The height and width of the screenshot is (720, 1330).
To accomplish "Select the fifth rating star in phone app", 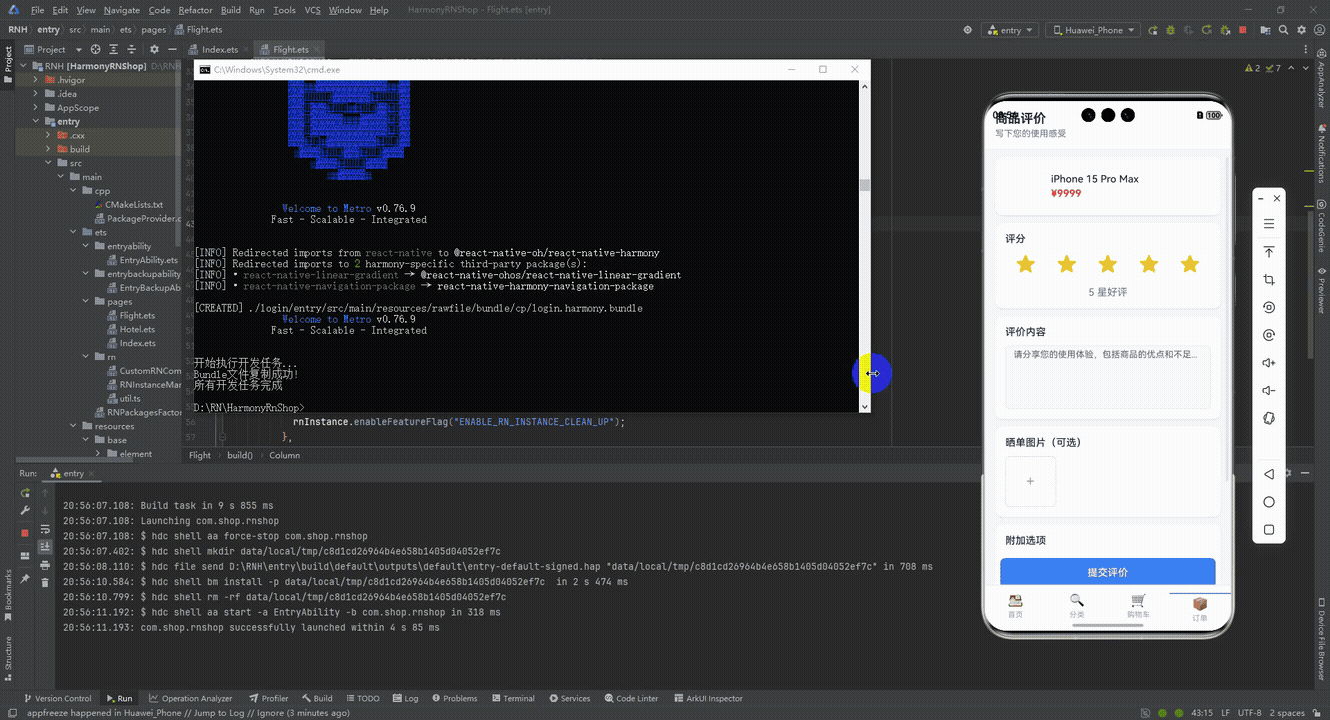I will tap(1189, 264).
